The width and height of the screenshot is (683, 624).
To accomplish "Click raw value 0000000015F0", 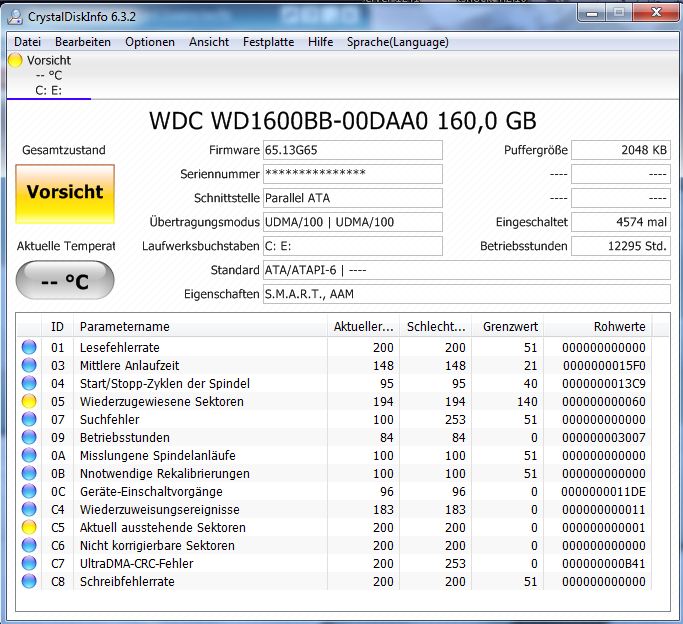I will (604, 365).
